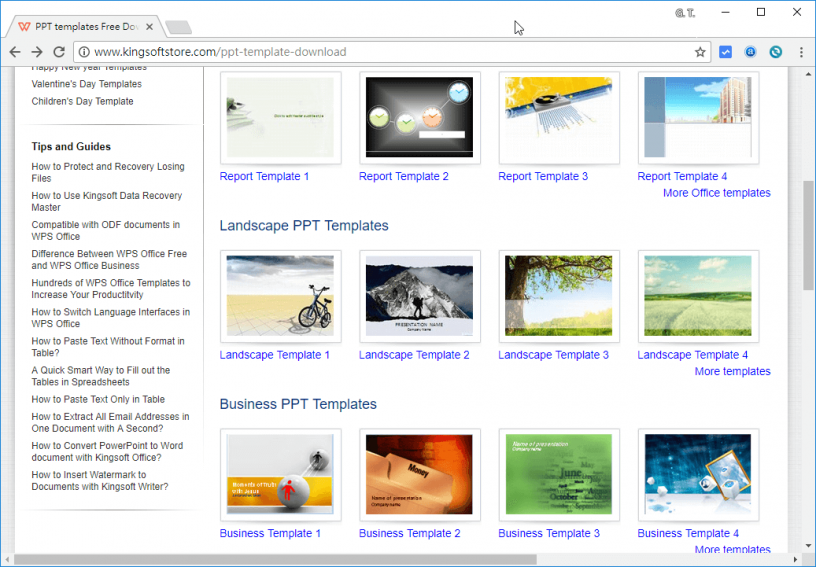Click the horizontal scrollbar left arrow
Viewport: 816px width, 567px height.
point(8,559)
